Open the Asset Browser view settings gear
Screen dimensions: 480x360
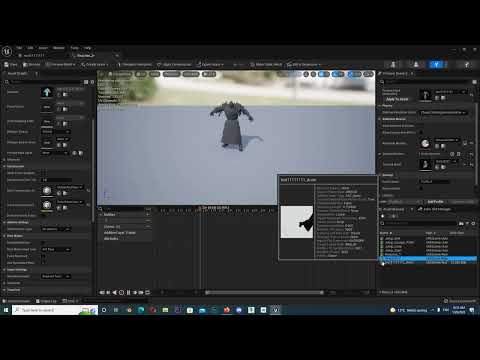coord(473,224)
